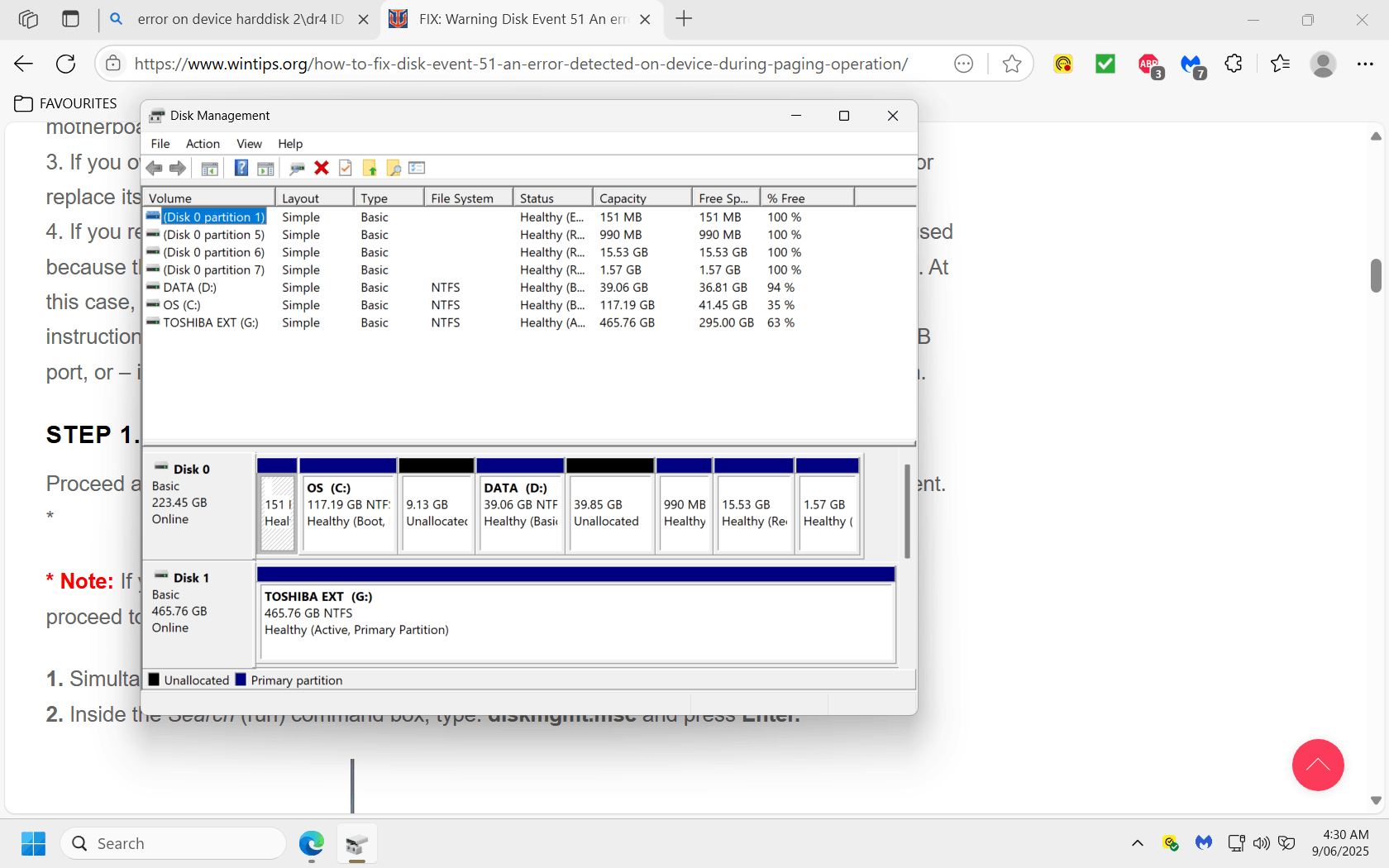This screenshot has height=868, width=1389.
Task: Open browser Settings and more menu
Action: tap(1365, 64)
